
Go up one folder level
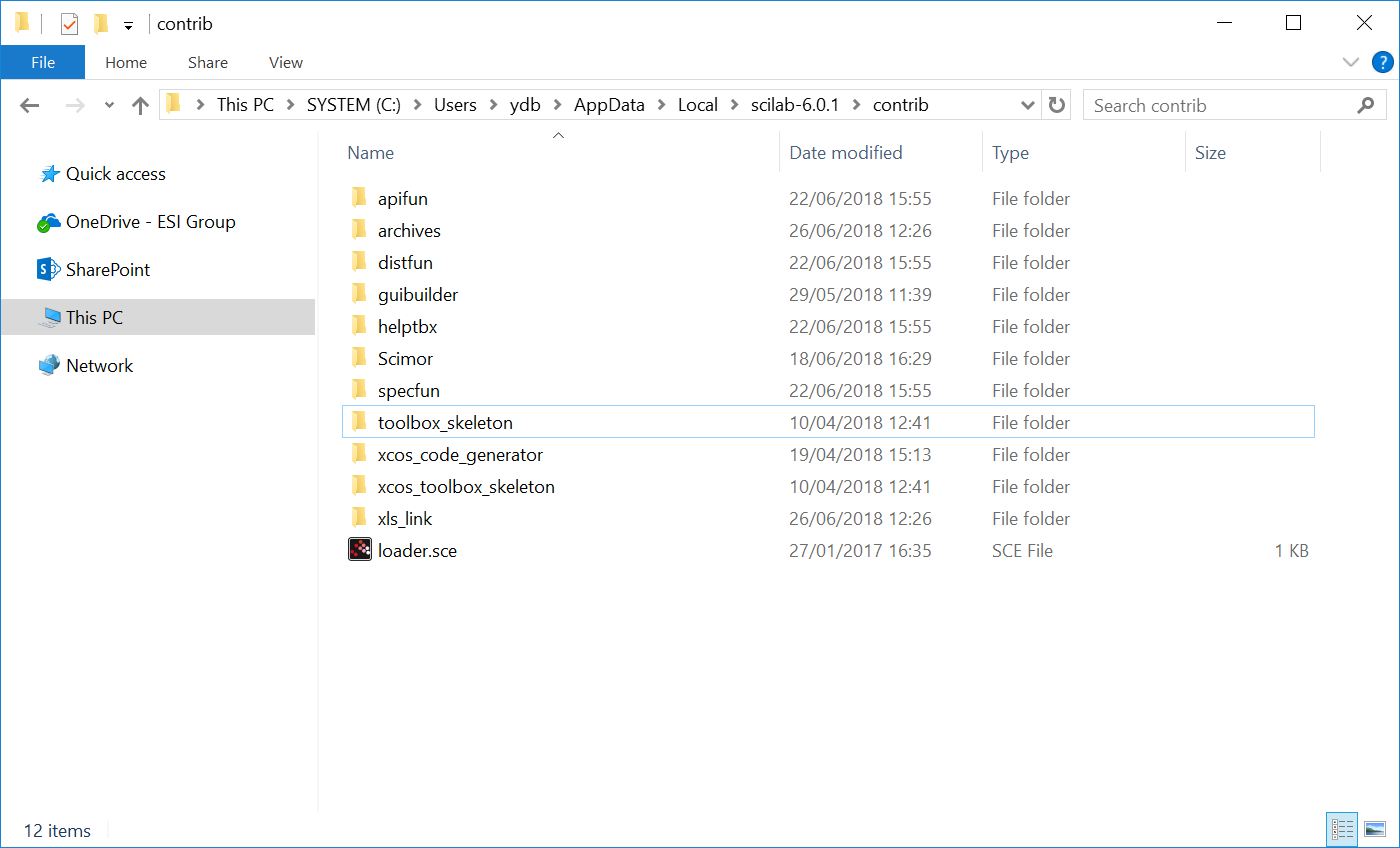tap(141, 105)
